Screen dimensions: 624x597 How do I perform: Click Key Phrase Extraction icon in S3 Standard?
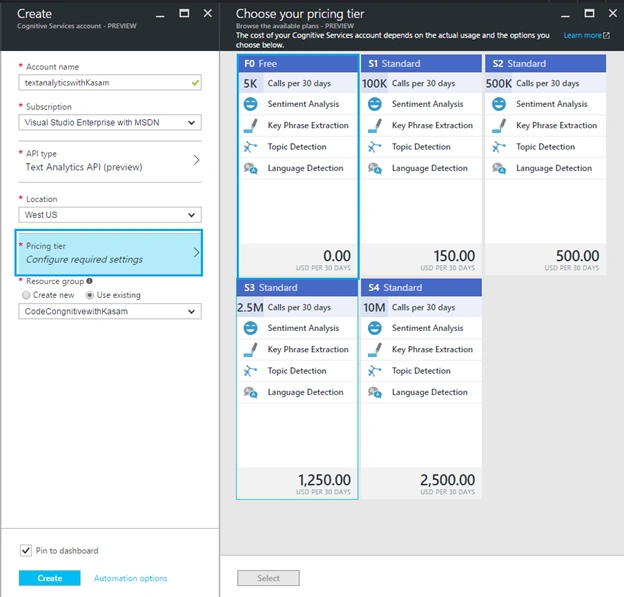(x=250, y=349)
